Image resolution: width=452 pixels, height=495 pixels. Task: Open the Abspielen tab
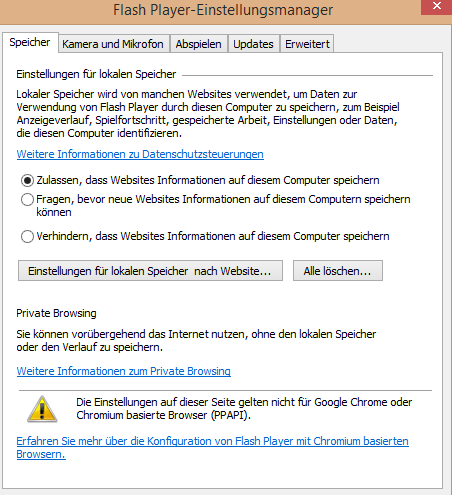pos(199,44)
